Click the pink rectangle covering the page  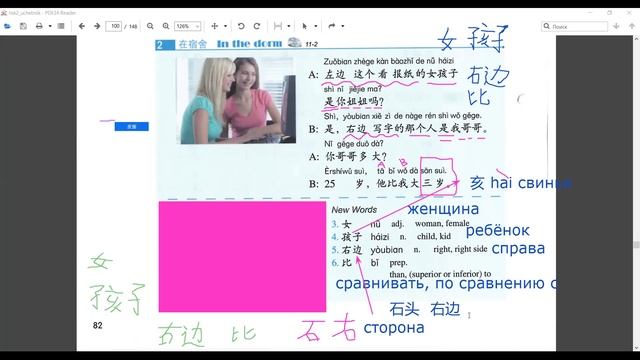pyautogui.click(x=242, y=257)
